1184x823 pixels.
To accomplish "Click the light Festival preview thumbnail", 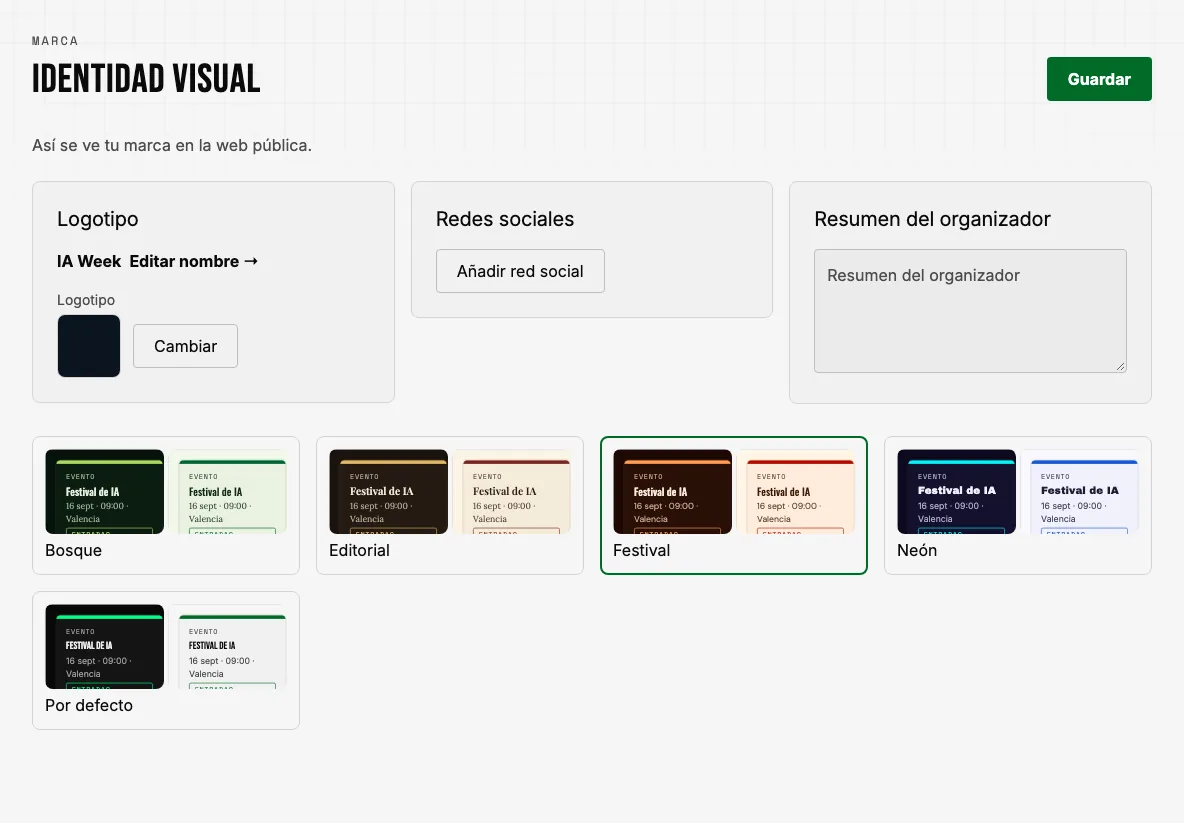I will 795,492.
